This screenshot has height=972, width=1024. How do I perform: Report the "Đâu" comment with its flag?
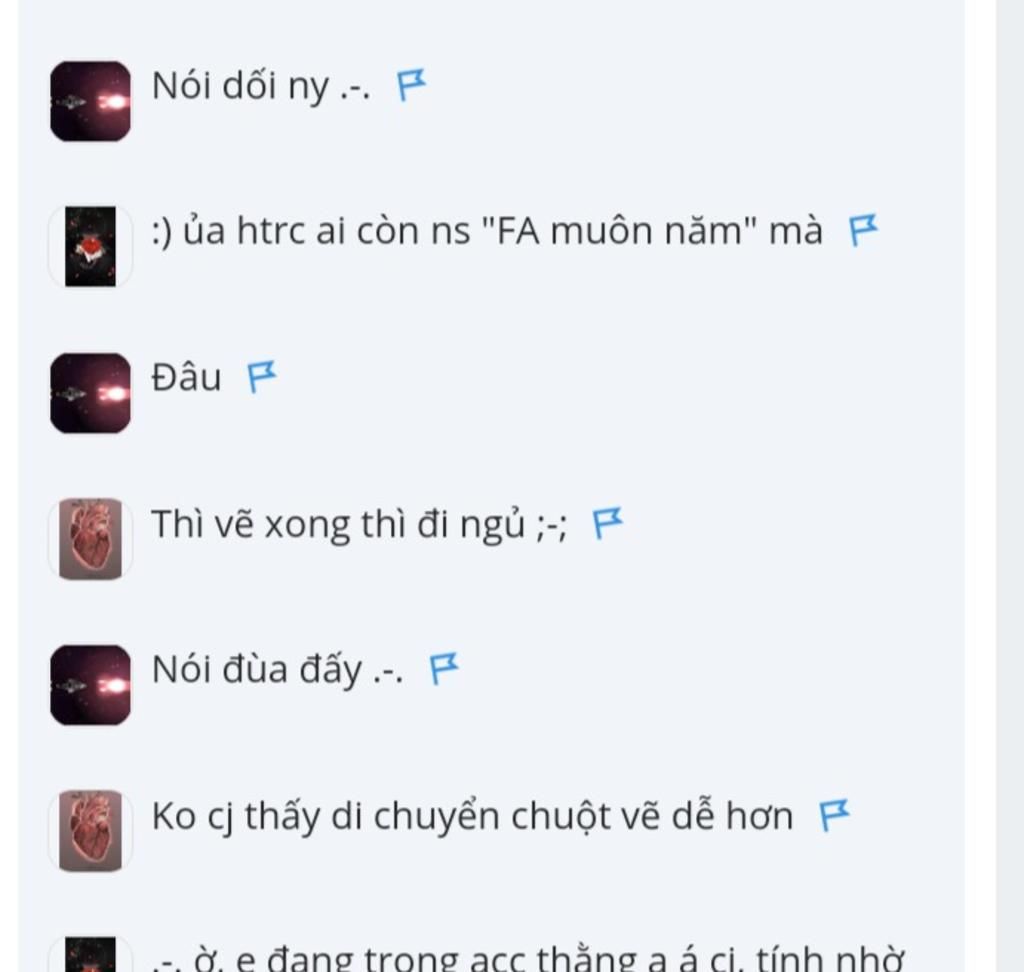coord(261,377)
